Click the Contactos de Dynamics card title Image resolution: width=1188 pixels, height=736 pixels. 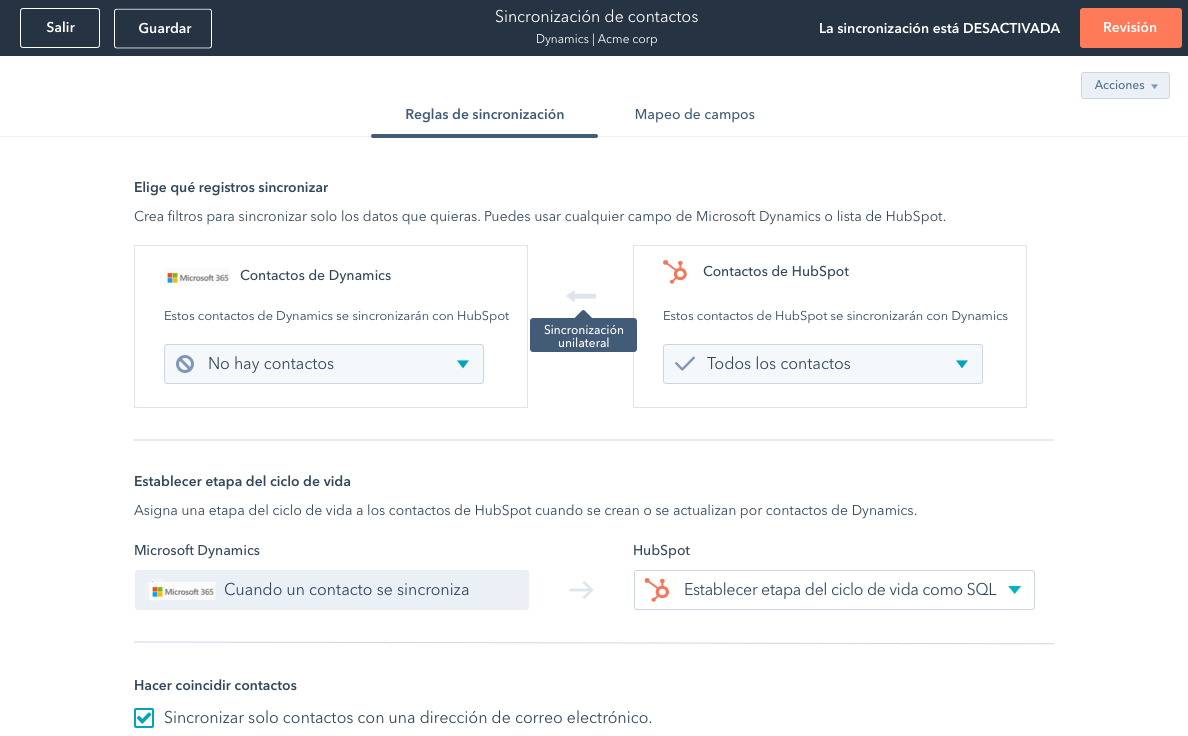click(316, 275)
